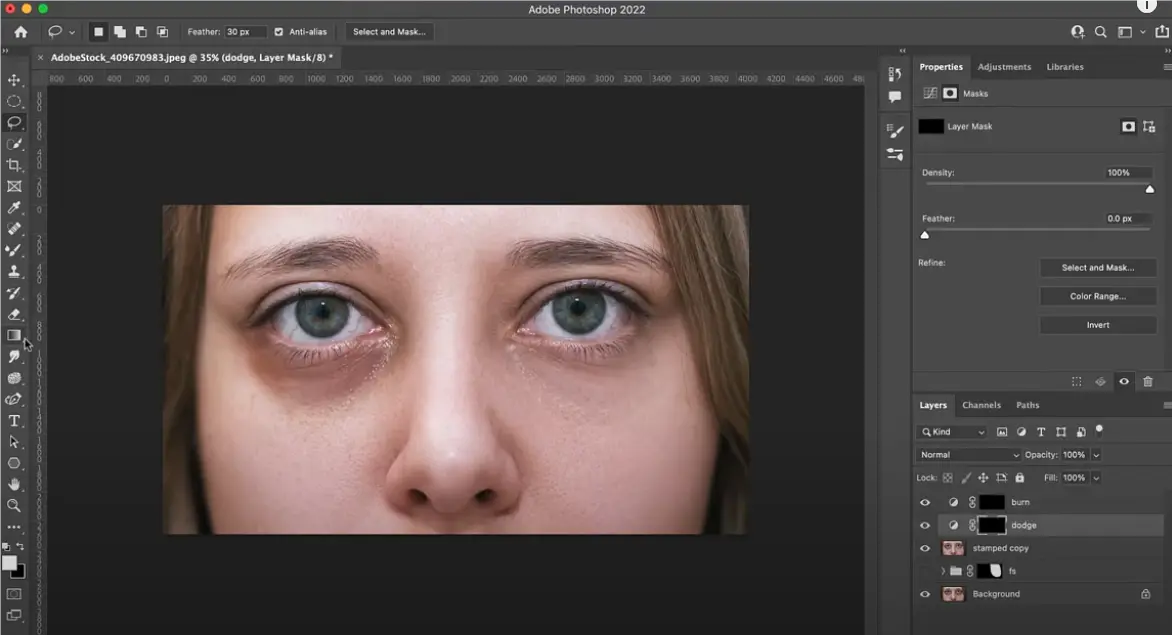This screenshot has width=1172, height=635.
Task: Open the workspace switcher dropdown
Action: point(1142,32)
